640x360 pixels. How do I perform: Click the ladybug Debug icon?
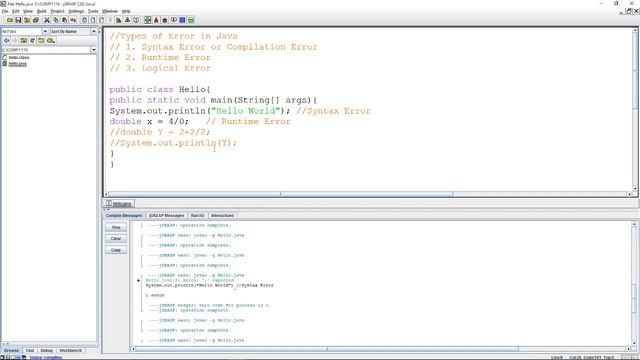165,20
